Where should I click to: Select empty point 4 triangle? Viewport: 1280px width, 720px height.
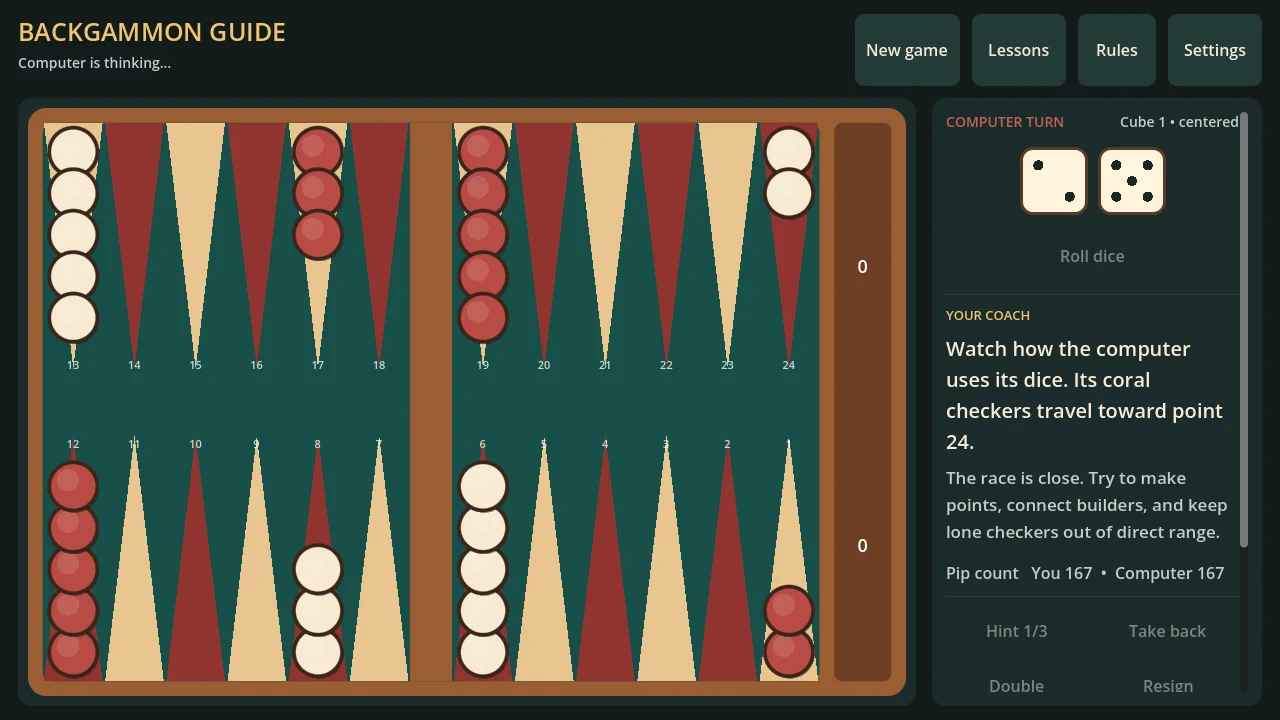point(605,563)
